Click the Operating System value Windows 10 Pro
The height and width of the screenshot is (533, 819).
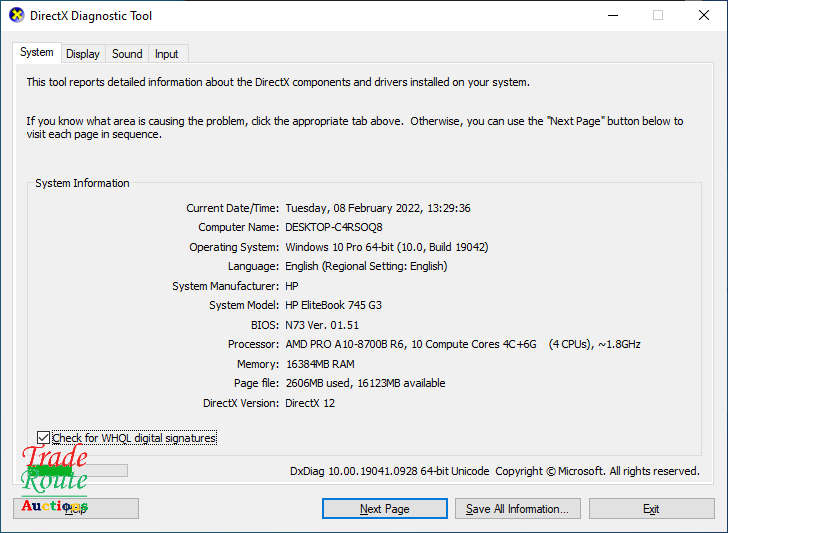click(x=386, y=247)
